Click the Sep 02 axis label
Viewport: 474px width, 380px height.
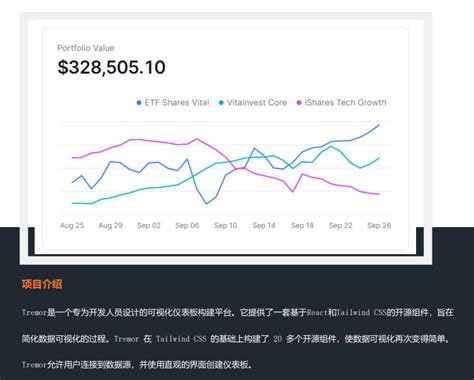[x=149, y=226]
